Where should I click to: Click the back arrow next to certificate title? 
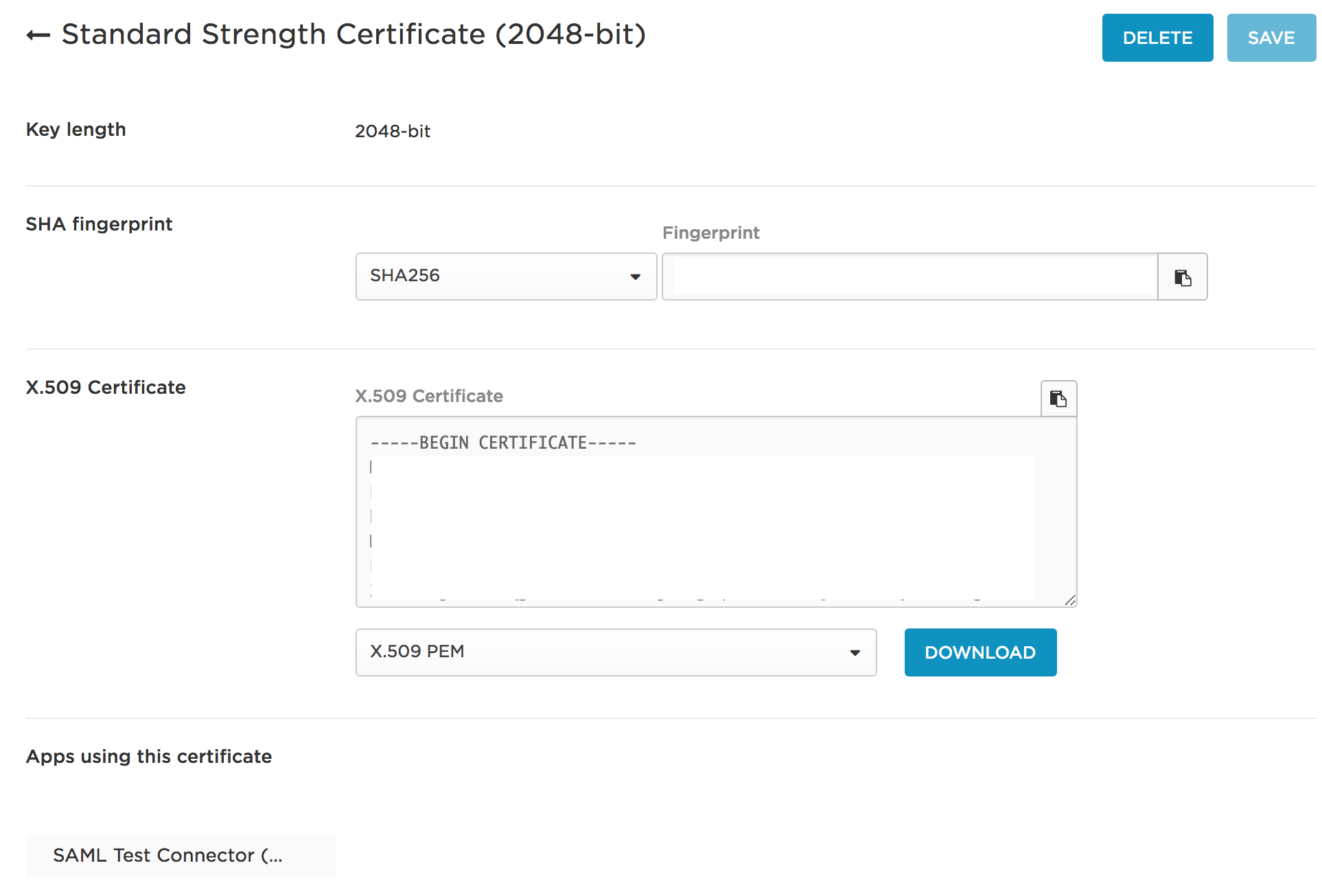pos(38,34)
